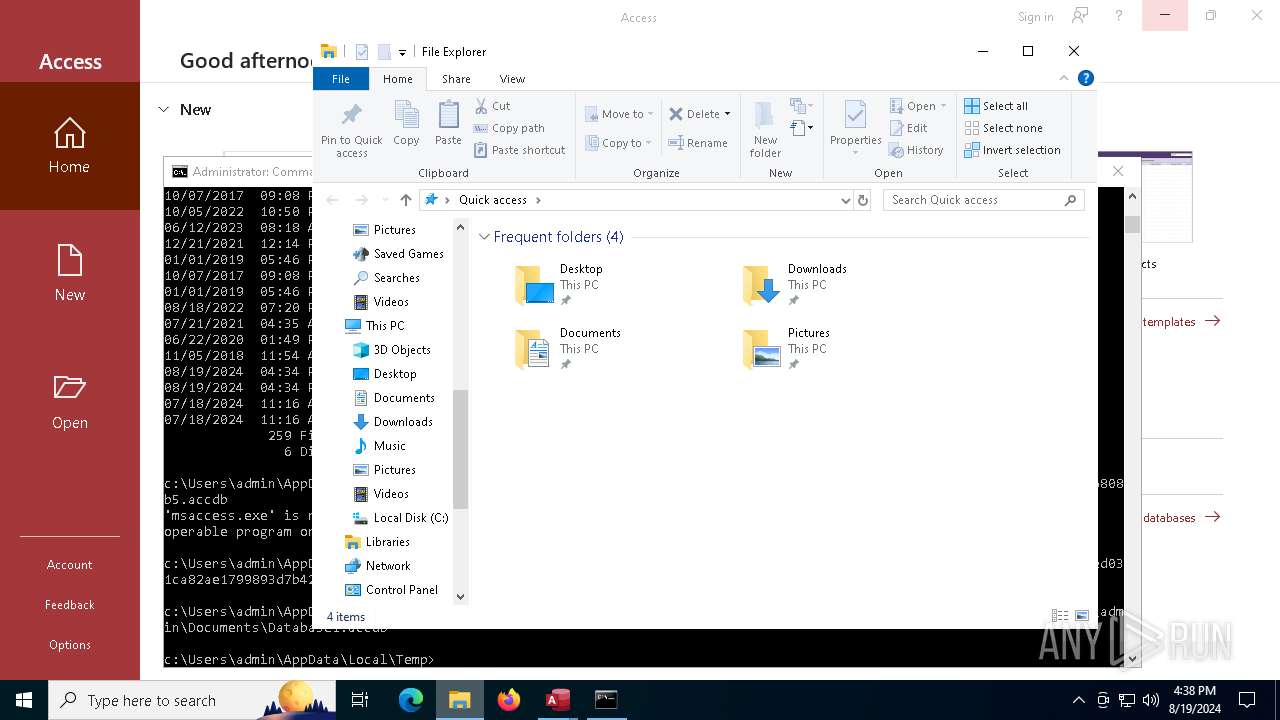Click the Cut scissors item
The width and height of the screenshot is (1280, 720).
click(x=492, y=106)
